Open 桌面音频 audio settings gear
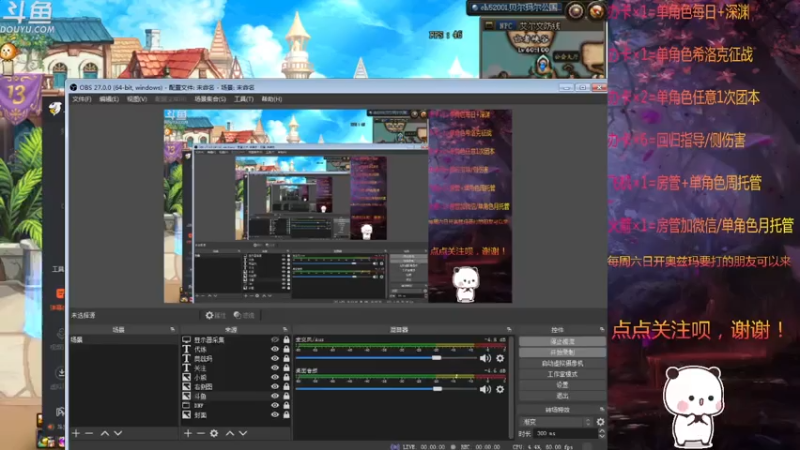 coord(500,389)
